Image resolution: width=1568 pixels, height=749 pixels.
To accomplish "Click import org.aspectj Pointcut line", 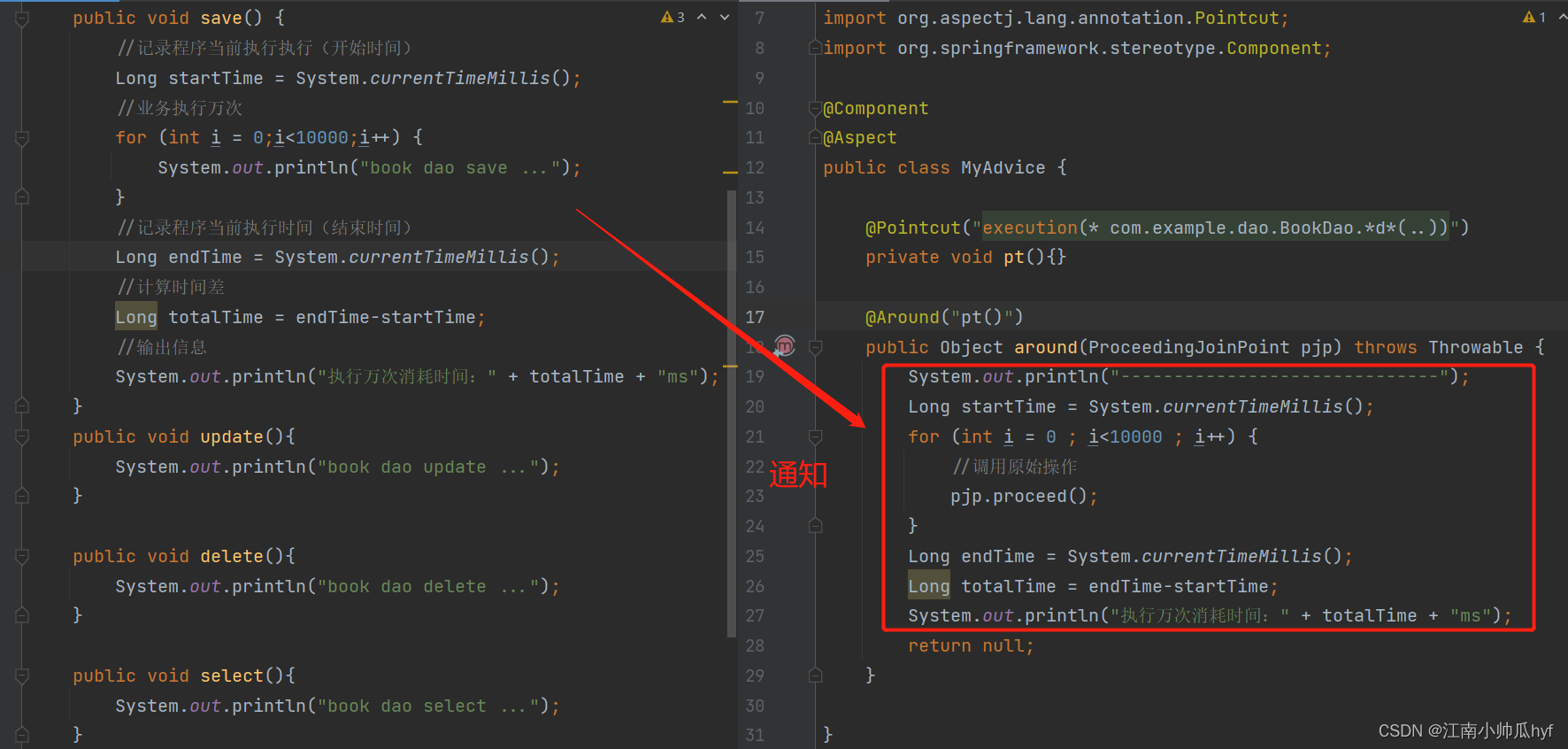I will (1056, 18).
